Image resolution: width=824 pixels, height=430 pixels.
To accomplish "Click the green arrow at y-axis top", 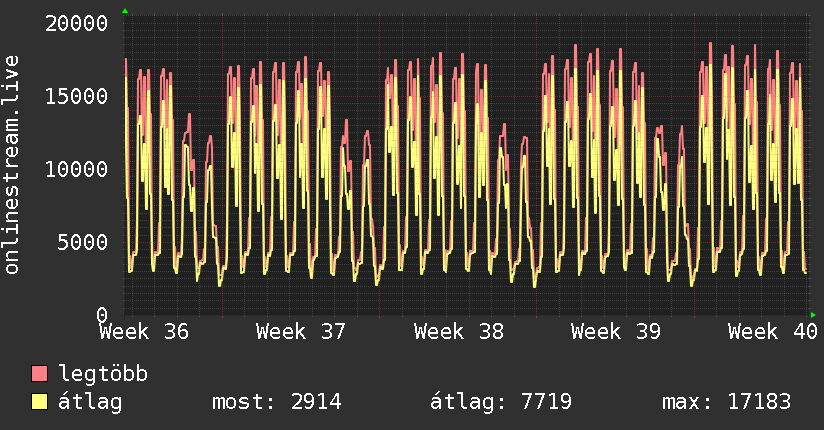I will (x=125, y=11).
